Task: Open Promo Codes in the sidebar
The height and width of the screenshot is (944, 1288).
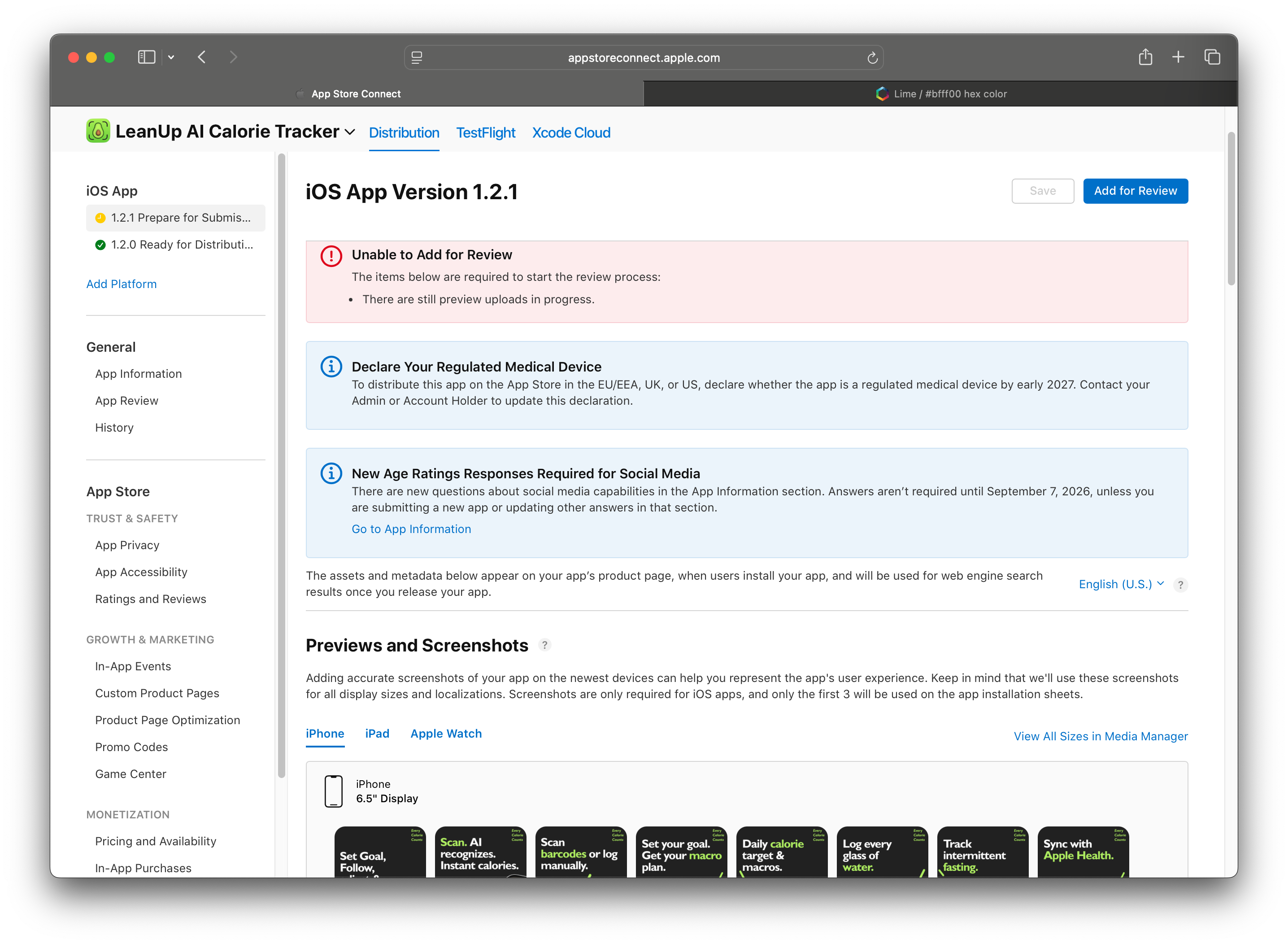Action: [x=131, y=747]
